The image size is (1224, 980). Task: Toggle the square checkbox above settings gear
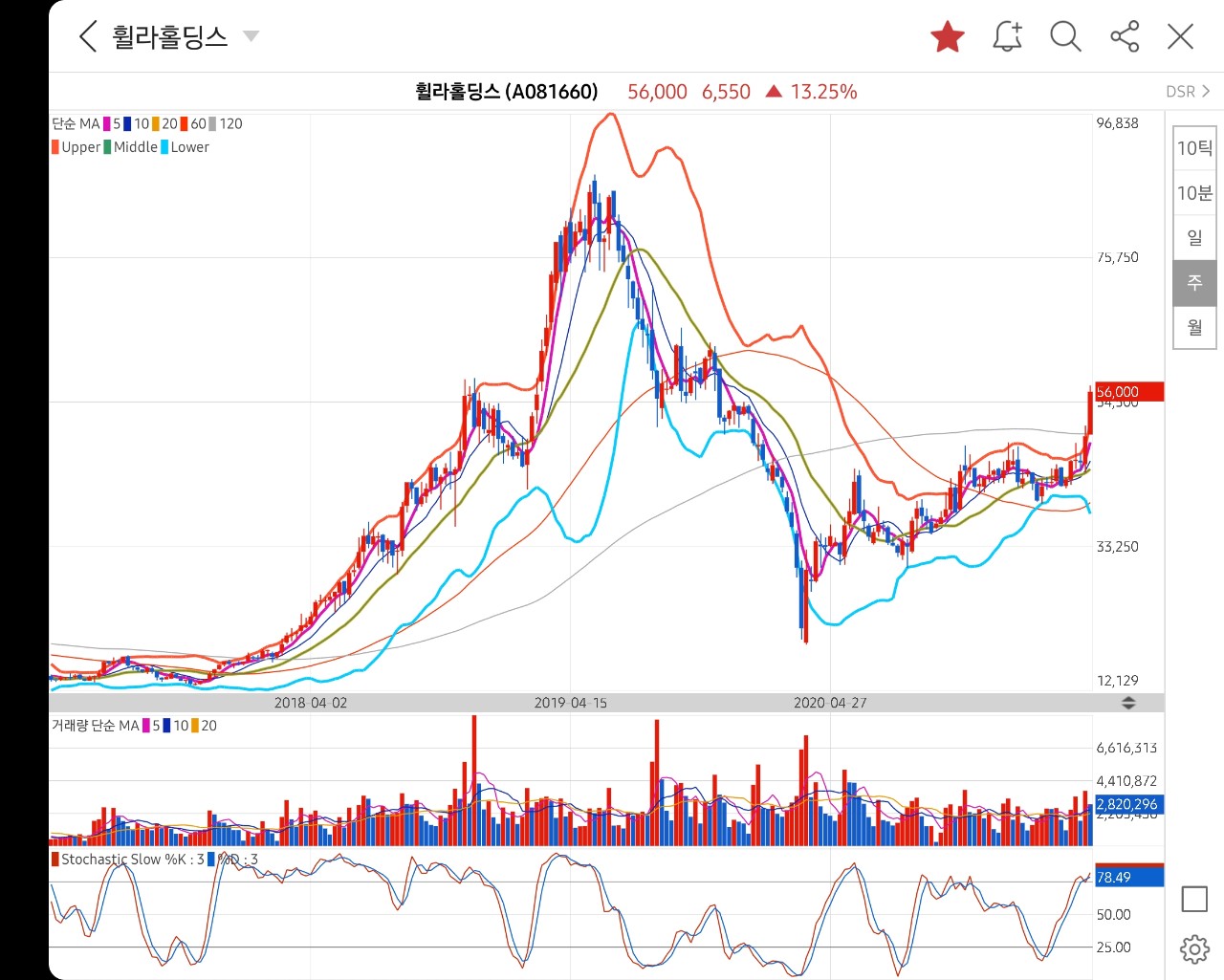coord(1194,899)
